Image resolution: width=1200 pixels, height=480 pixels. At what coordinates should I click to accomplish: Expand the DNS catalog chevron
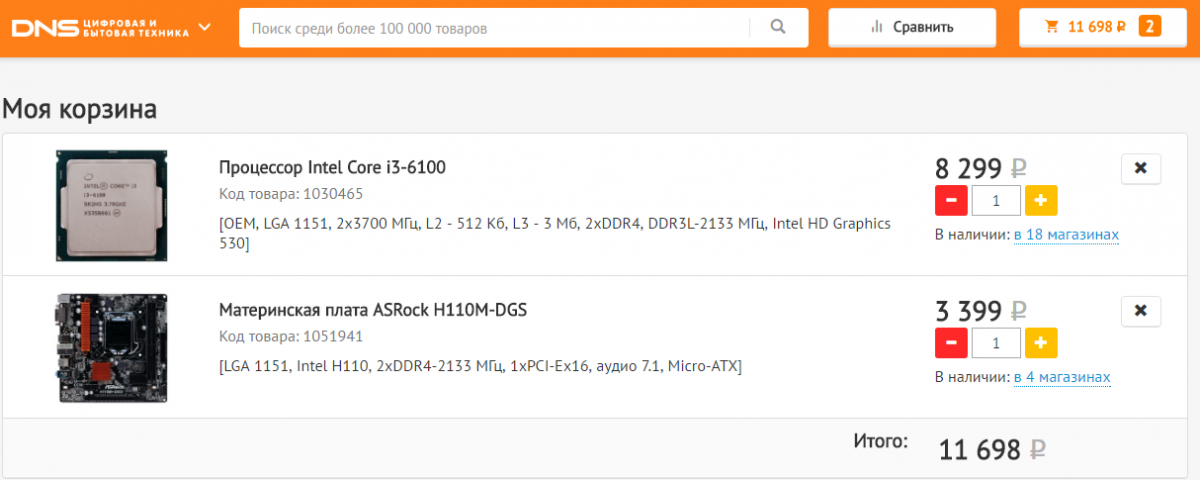(x=205, y=27)
